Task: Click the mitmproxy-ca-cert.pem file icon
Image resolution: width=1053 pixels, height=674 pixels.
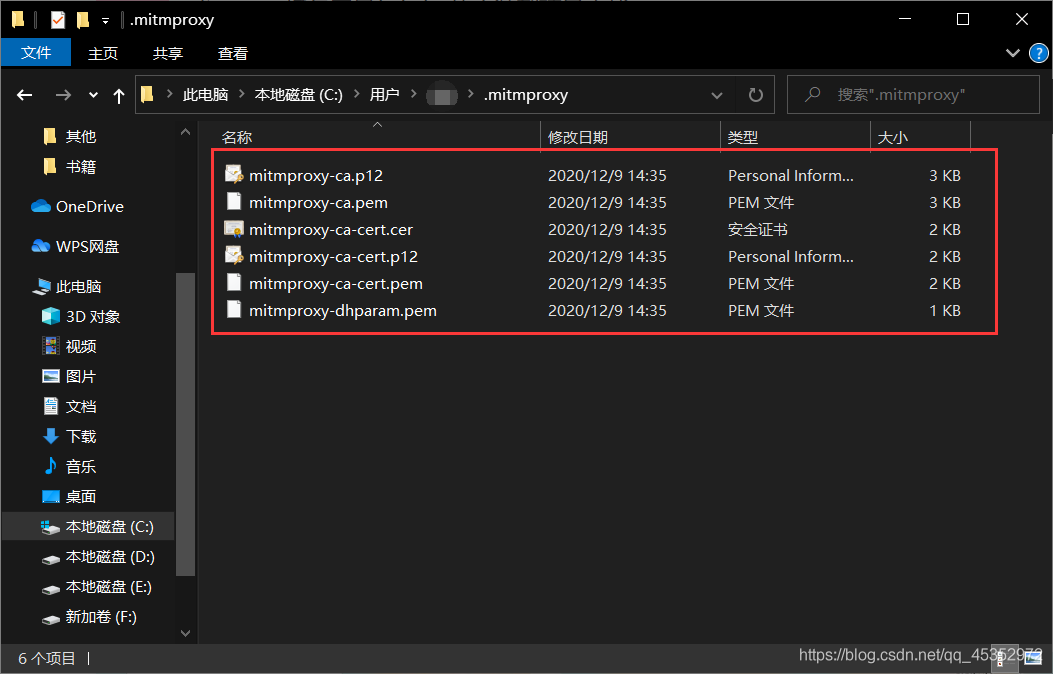Action: 234,283
